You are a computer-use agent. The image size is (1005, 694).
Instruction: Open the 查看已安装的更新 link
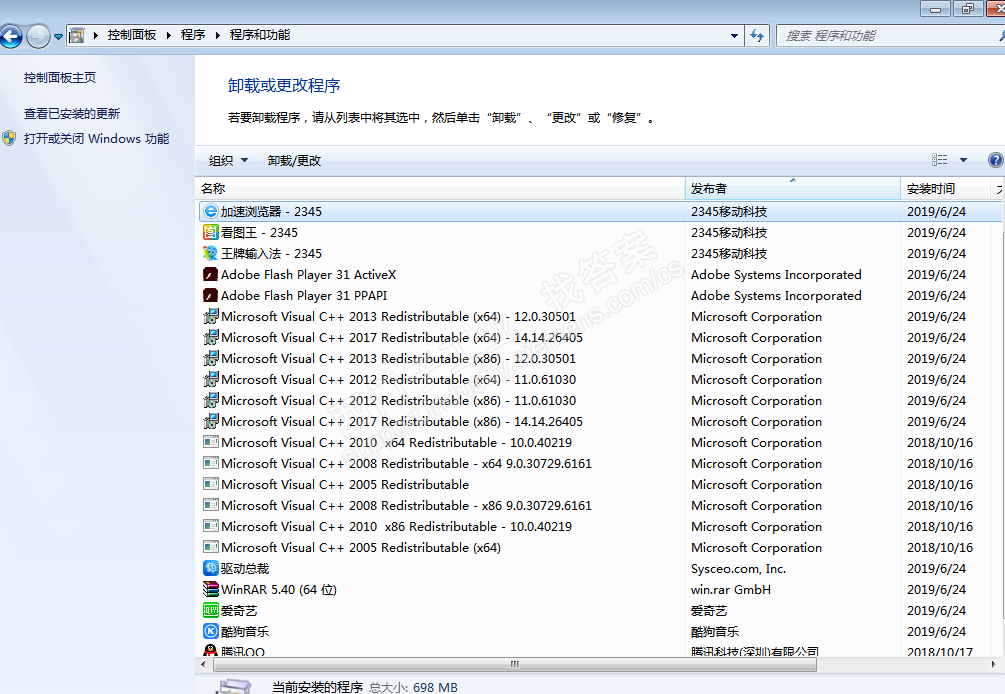pyautogui.click(x=72, y=113)
